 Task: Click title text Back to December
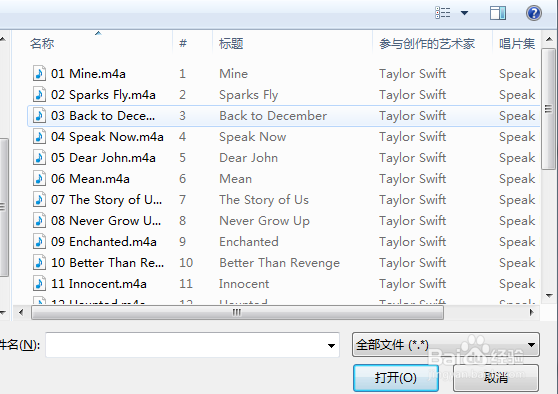273,116
